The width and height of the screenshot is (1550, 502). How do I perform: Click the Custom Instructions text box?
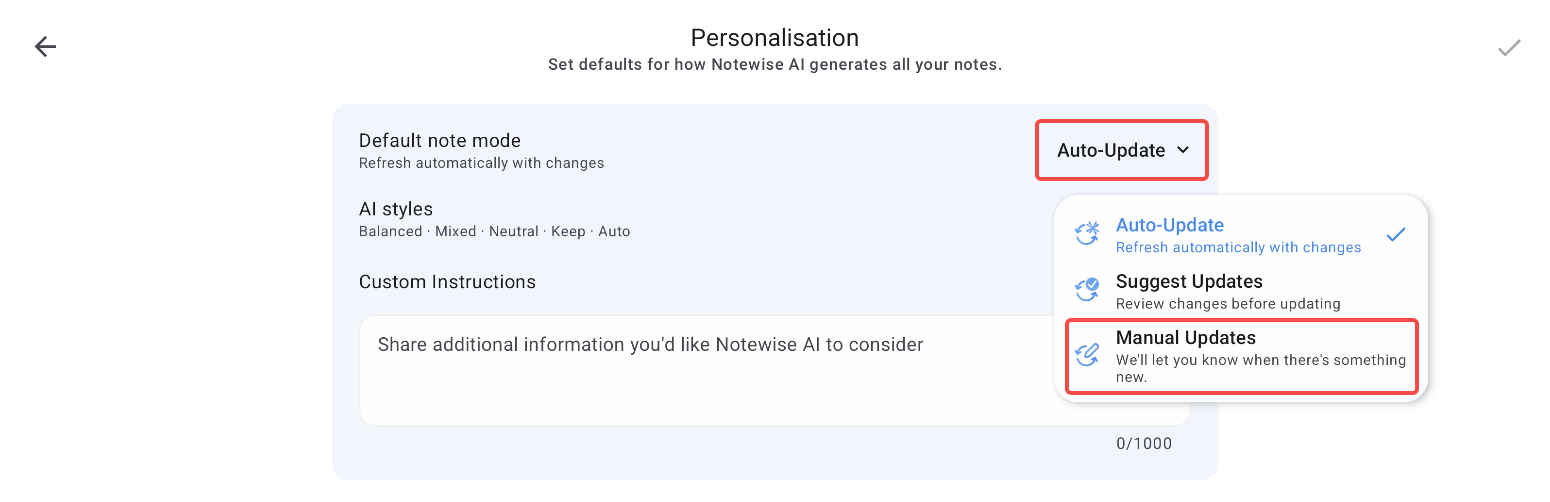click(x=705, y=370)
